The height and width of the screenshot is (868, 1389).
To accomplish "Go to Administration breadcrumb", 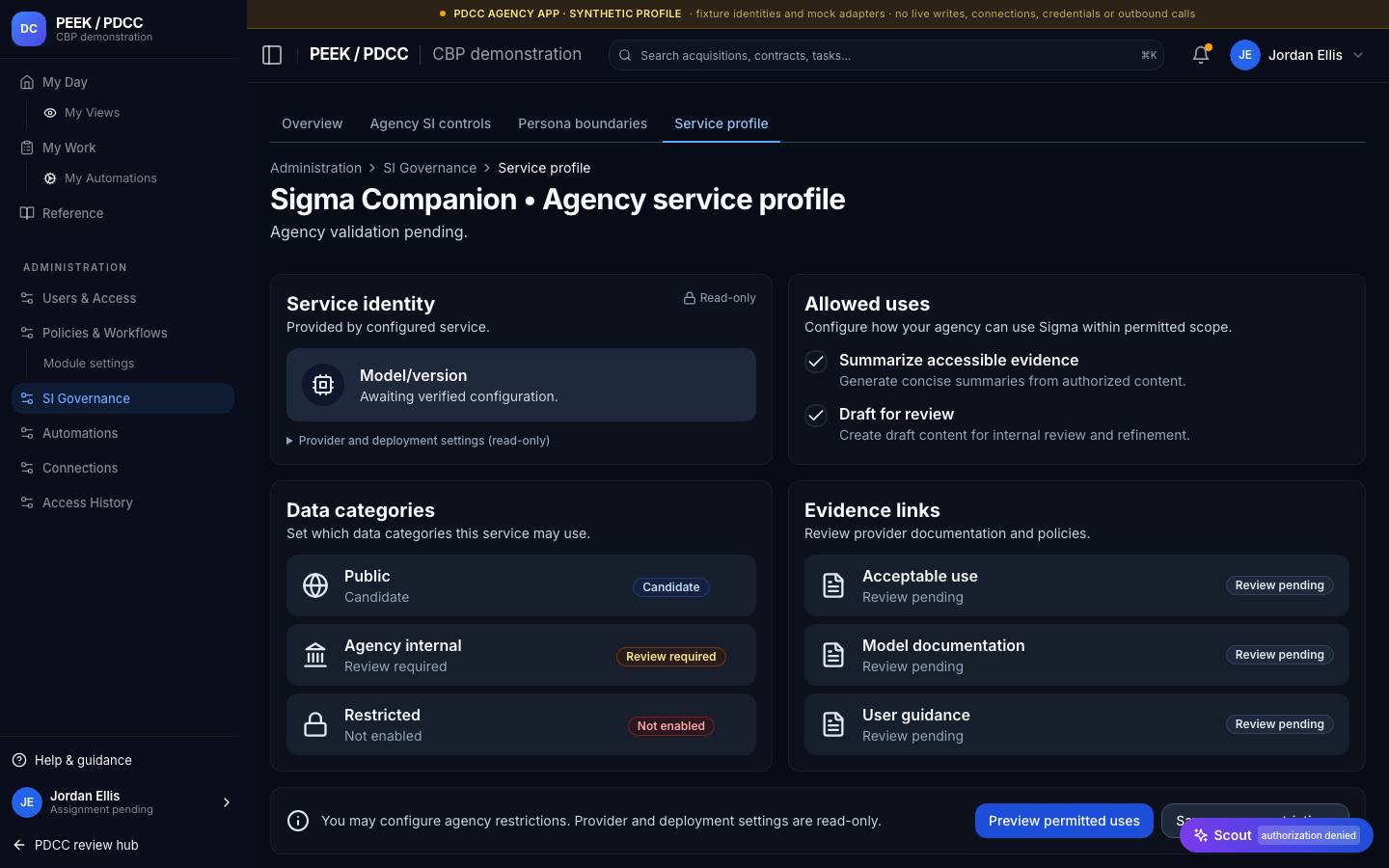I will tap(315, 168).
